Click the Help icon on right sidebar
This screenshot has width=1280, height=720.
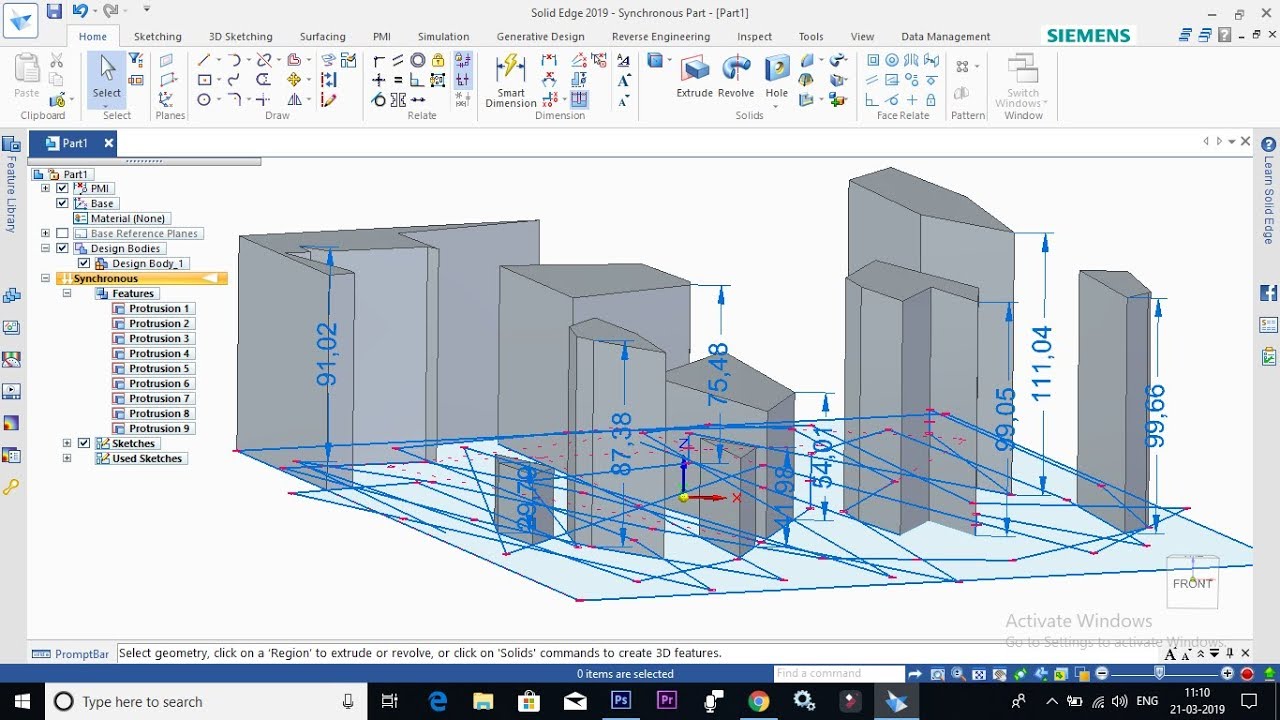[x=1269, y=144]
